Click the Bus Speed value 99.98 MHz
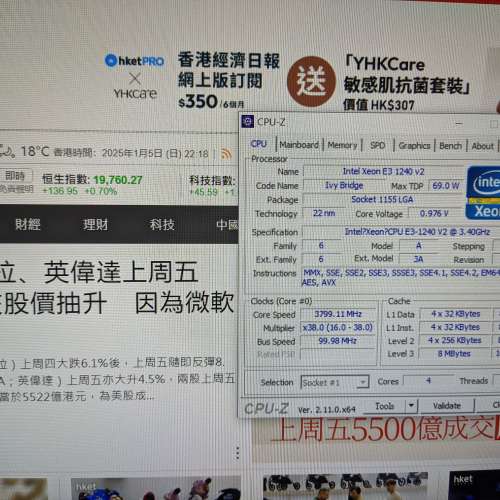The width and height of the screenshot is (500, 500). (x=338, y=341)
